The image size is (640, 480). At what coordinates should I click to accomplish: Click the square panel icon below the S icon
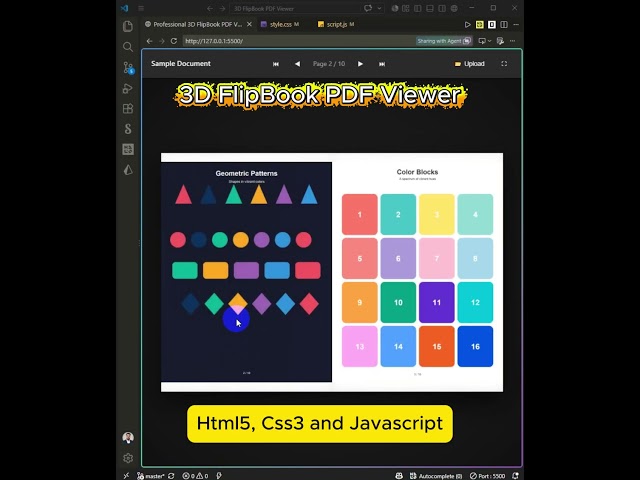coord(128,149)
